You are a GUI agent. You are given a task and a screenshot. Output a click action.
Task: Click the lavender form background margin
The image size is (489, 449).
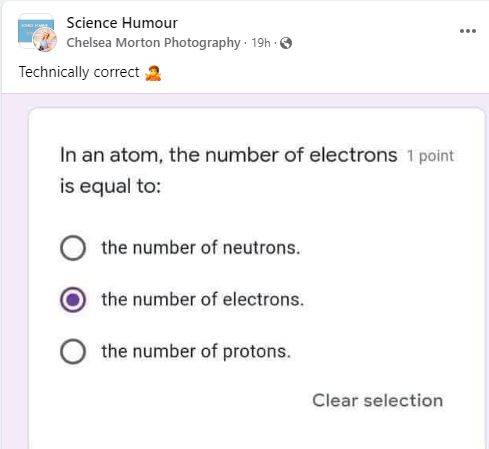pos(14,267)
